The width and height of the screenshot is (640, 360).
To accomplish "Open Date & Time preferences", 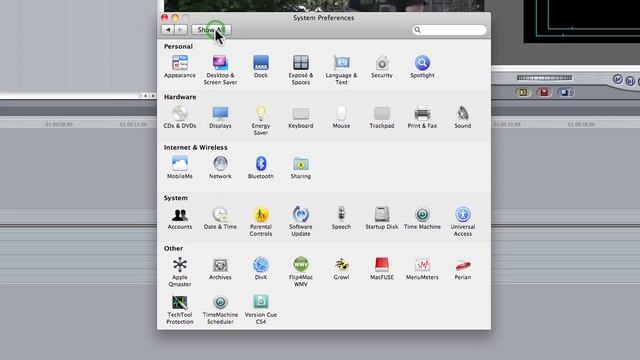I will tap(220, 218).
